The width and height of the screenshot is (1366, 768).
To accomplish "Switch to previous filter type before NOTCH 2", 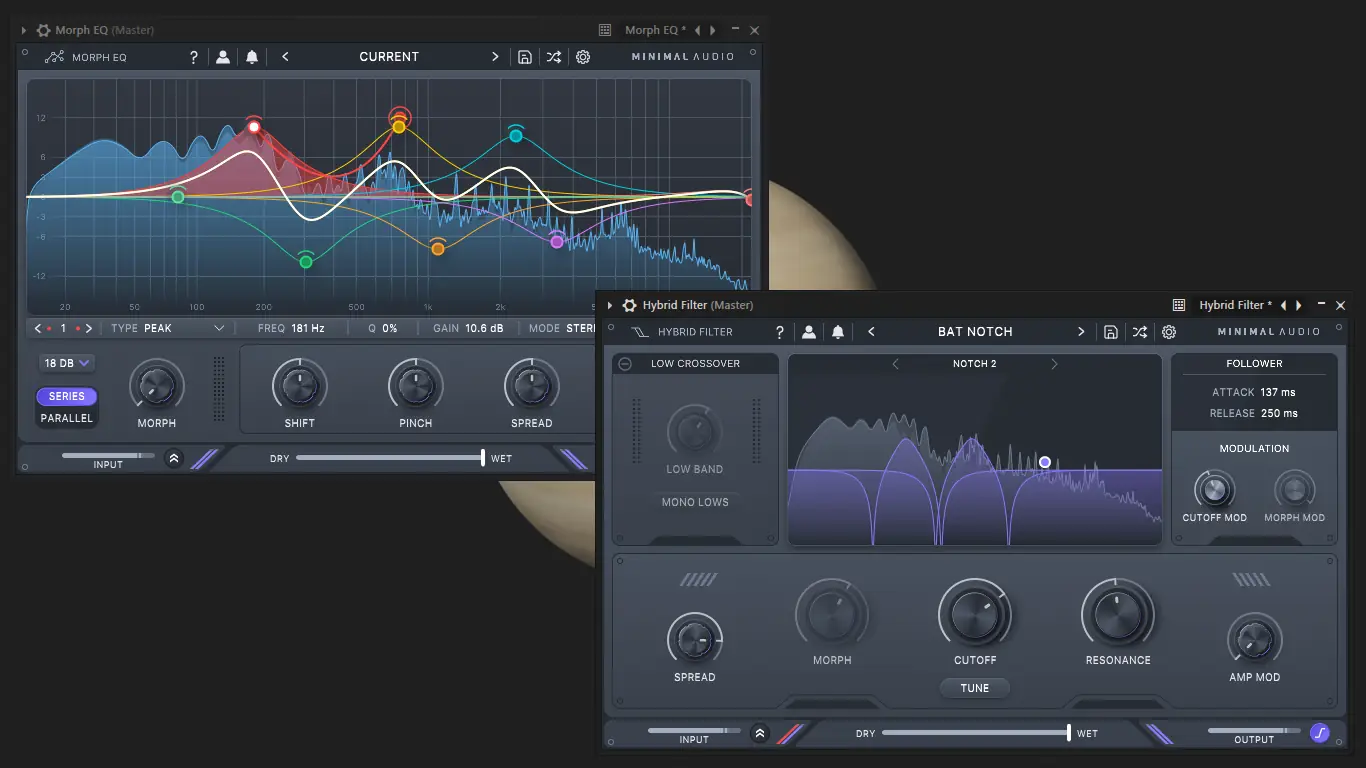I will coord(895,364).
